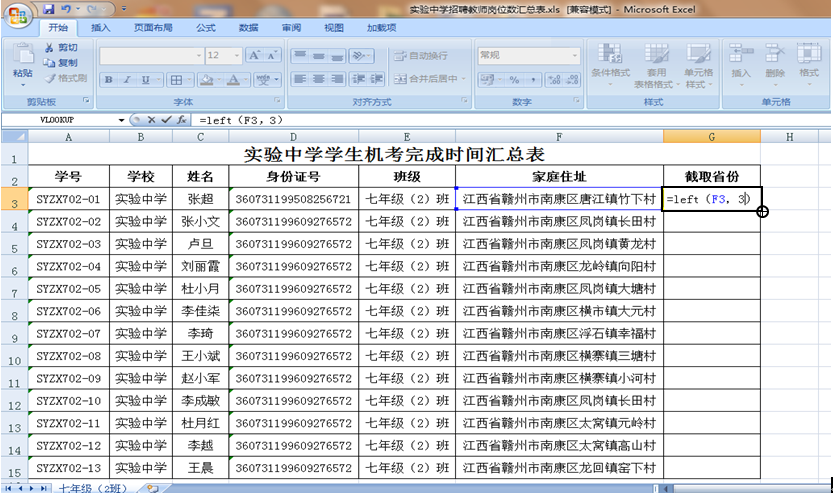Open the 字体 group dialog launcher
833x496 pixels.
(277, 100)
